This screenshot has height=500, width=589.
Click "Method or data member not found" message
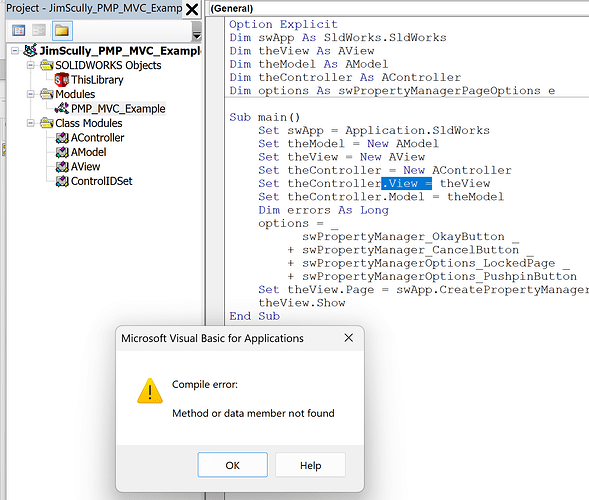(253, 413)
